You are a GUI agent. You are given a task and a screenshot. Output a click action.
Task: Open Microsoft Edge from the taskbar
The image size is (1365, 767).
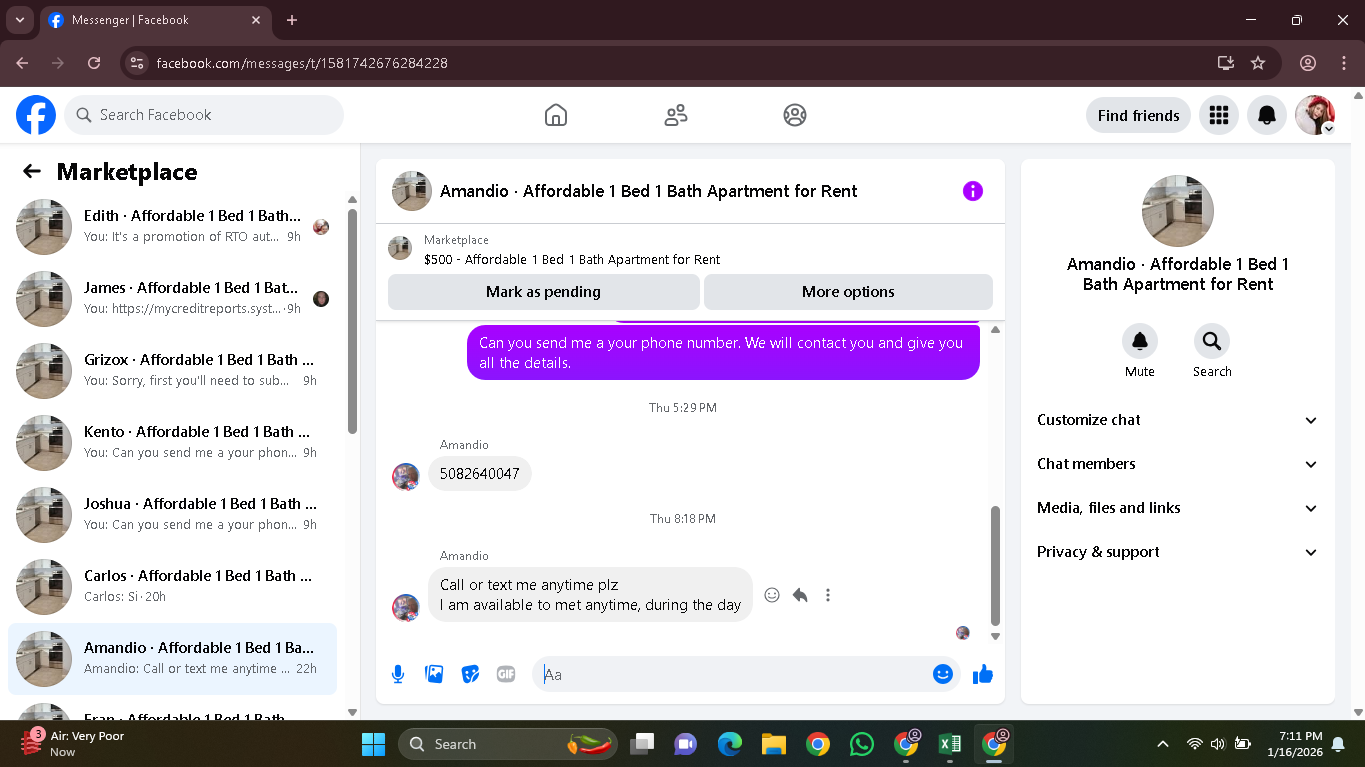pyautogui.click(x=729, y=744)
